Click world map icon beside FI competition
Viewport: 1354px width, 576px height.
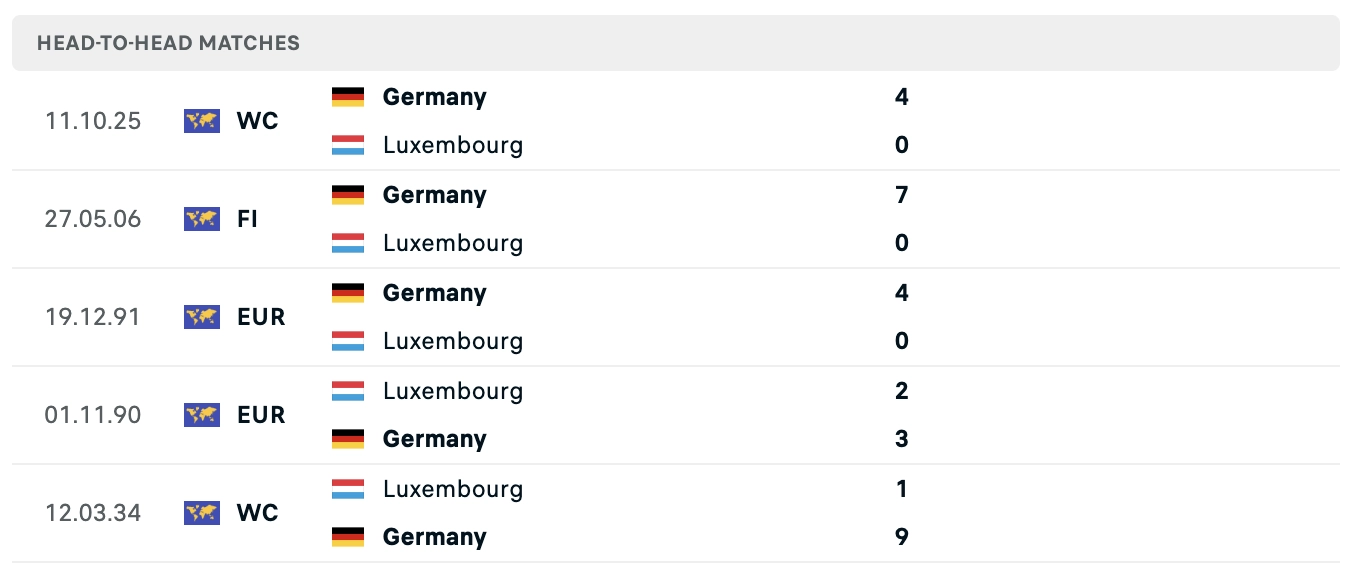tap(201, 219)
